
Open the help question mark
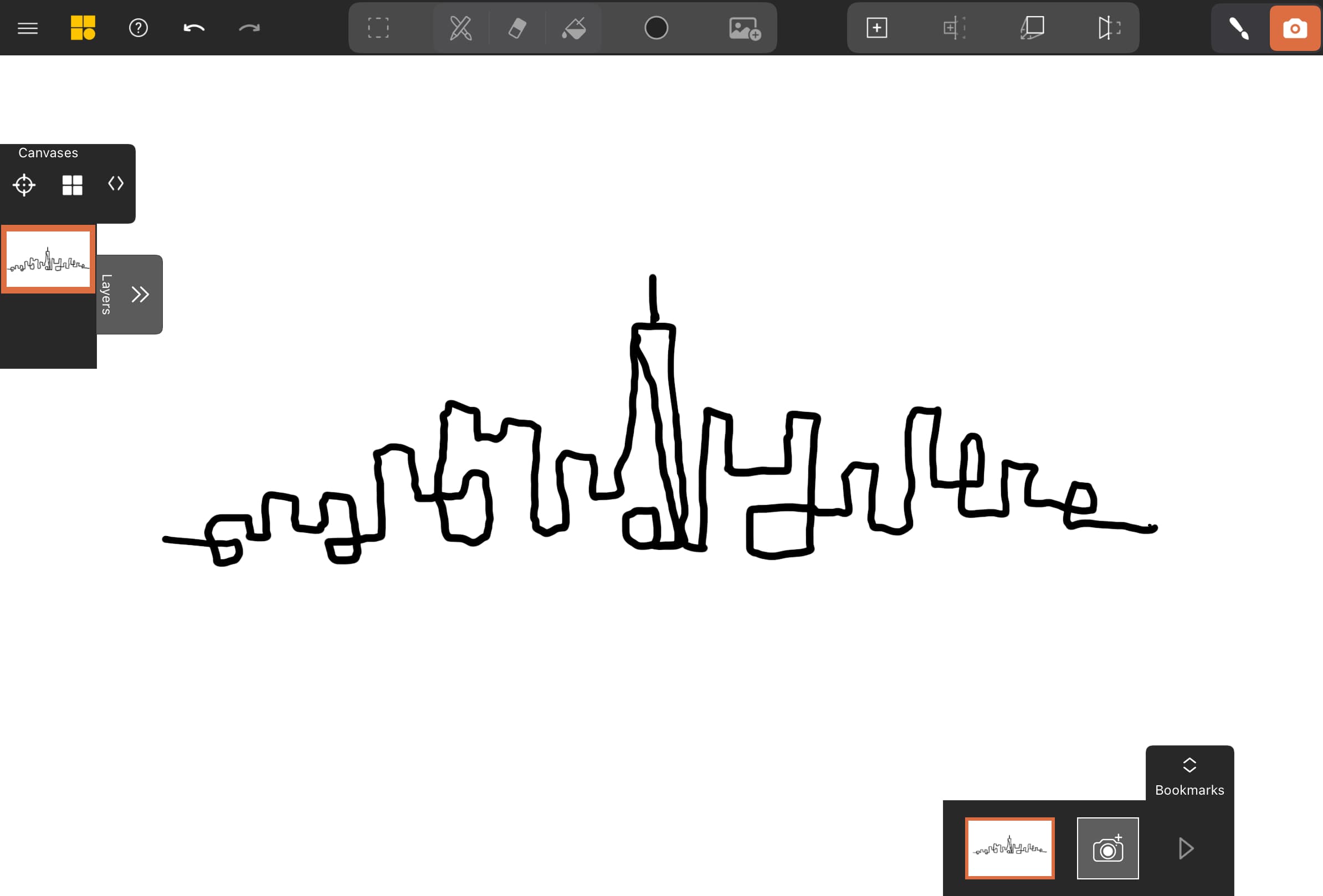click(139, 28)
